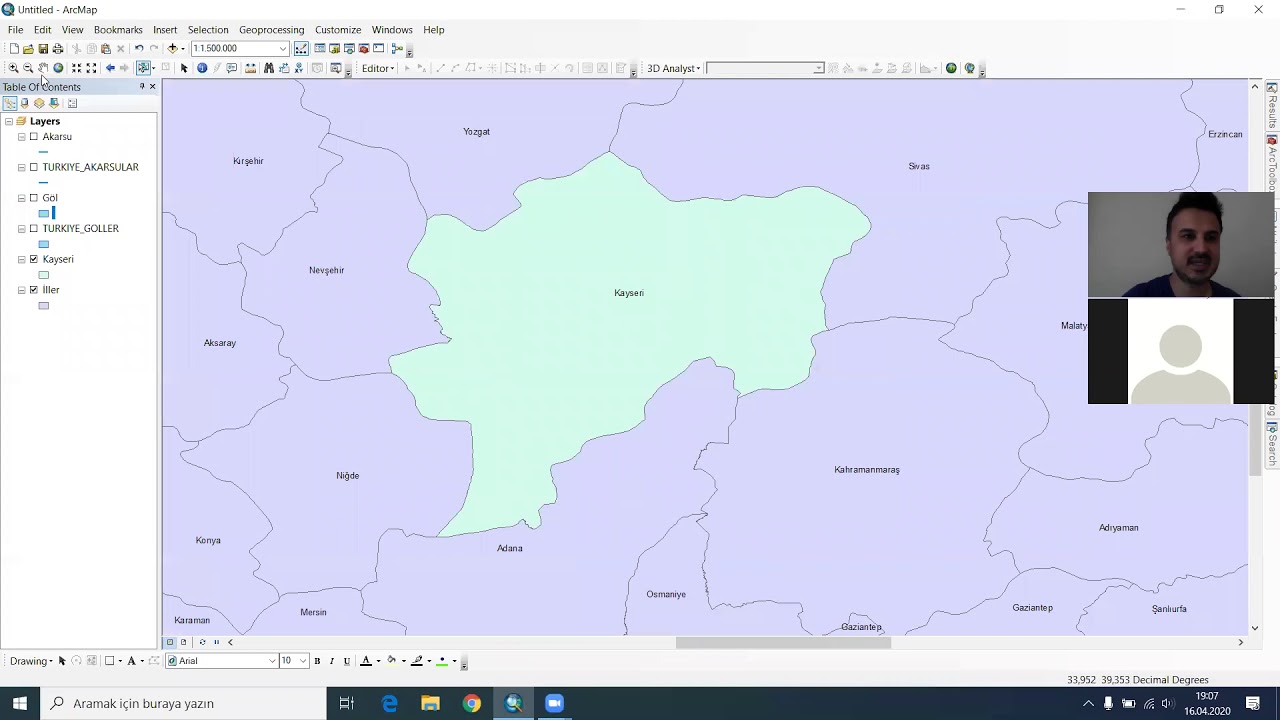Uncheck the Iller layer checkbox

coord(34,290)
